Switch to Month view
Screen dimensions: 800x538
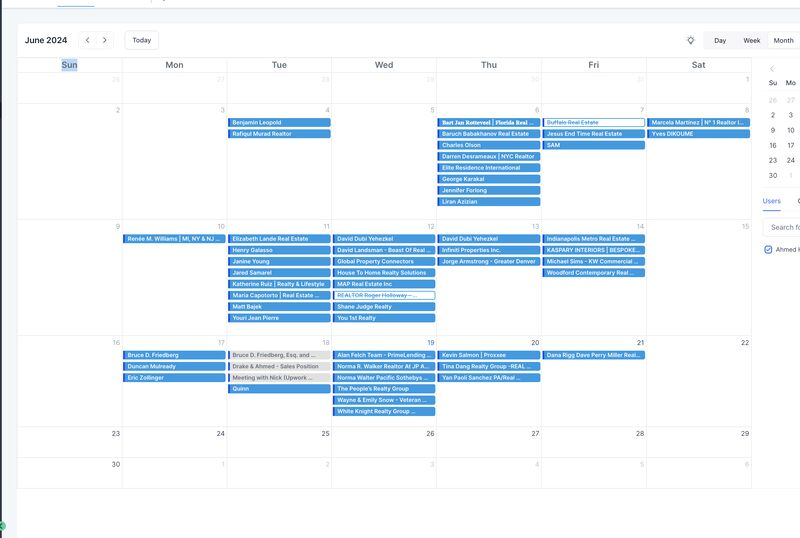click(783, 40)
